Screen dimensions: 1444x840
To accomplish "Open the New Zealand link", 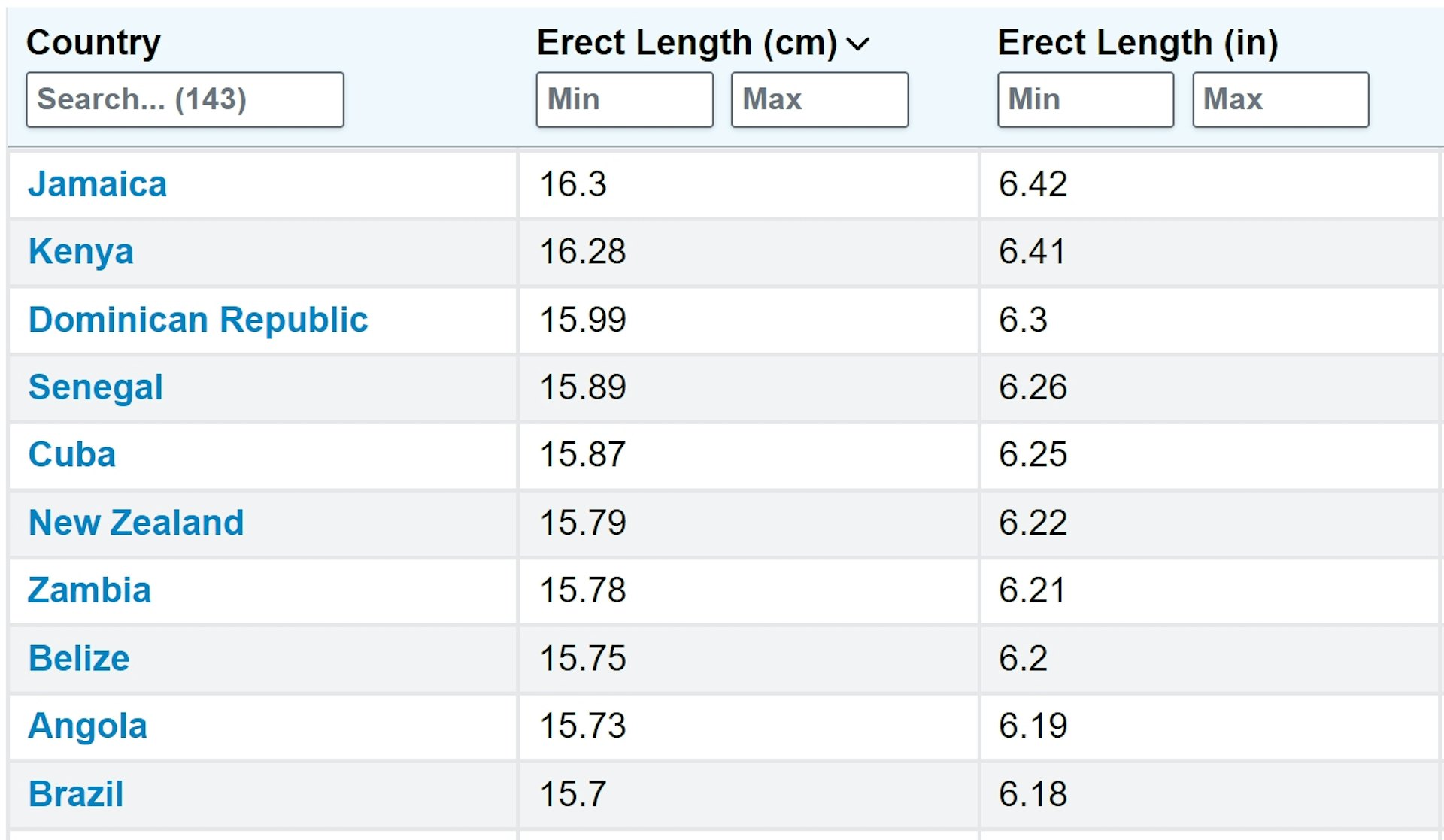I will [x=136, y=523].
